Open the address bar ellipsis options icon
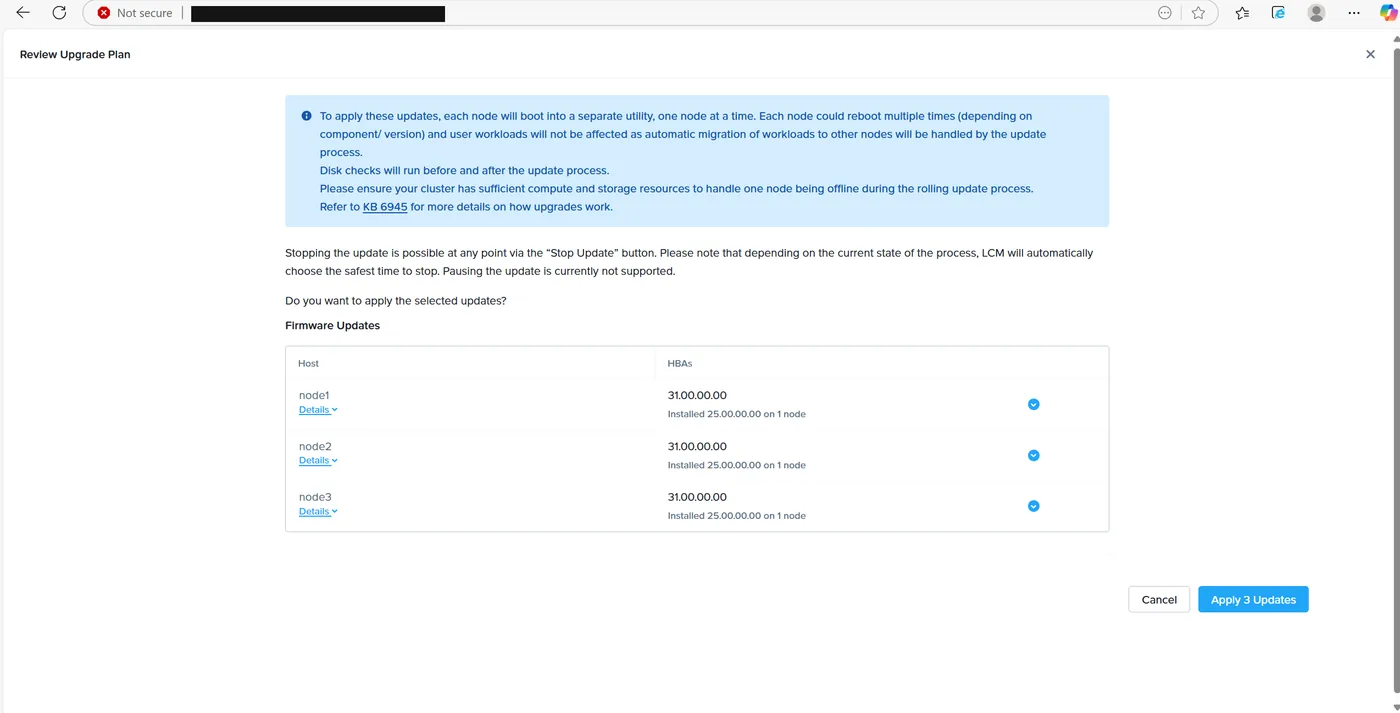Viewport: 1400px width, 713px height. pos(1164,13)
